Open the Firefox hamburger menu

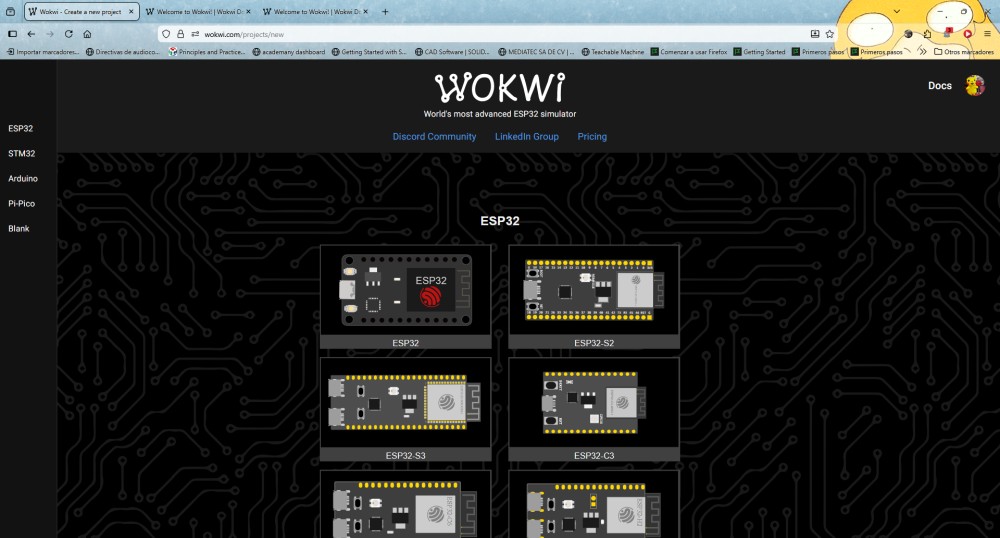coord(987,34)
